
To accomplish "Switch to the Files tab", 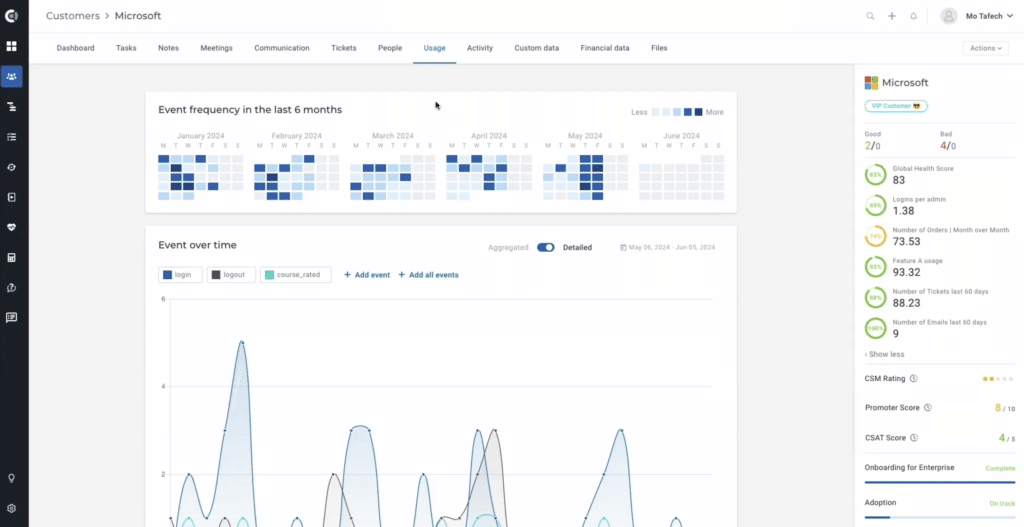I will pyautogui.click(x=659, y=48).
